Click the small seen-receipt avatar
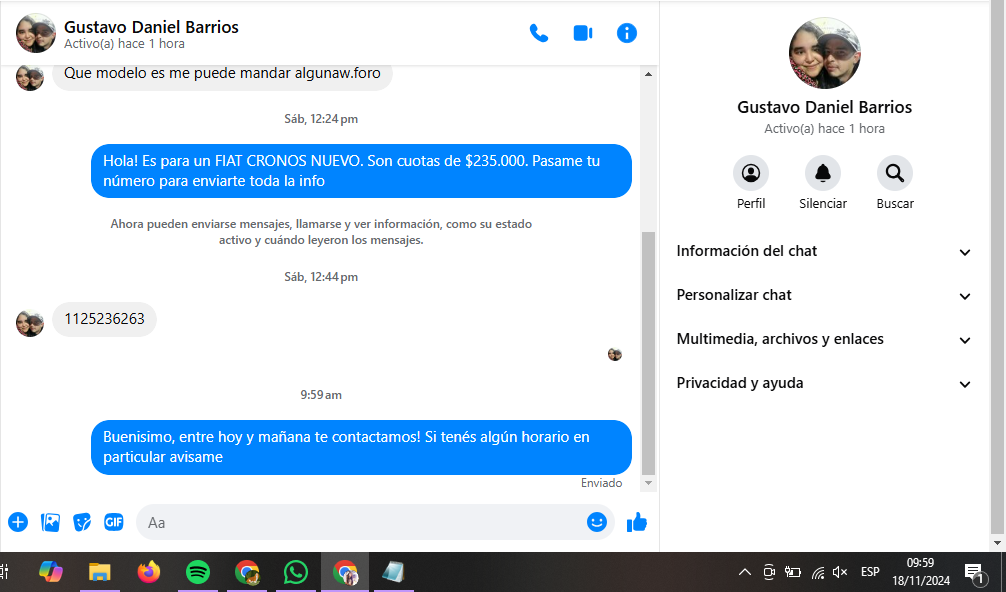Screen dimensions: 1006x592 click(615, 354)
